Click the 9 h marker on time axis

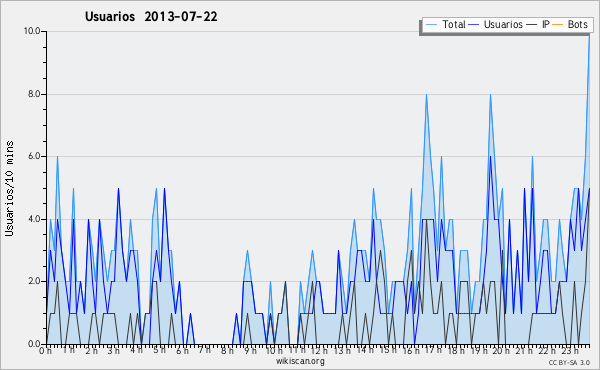point(250,350)
